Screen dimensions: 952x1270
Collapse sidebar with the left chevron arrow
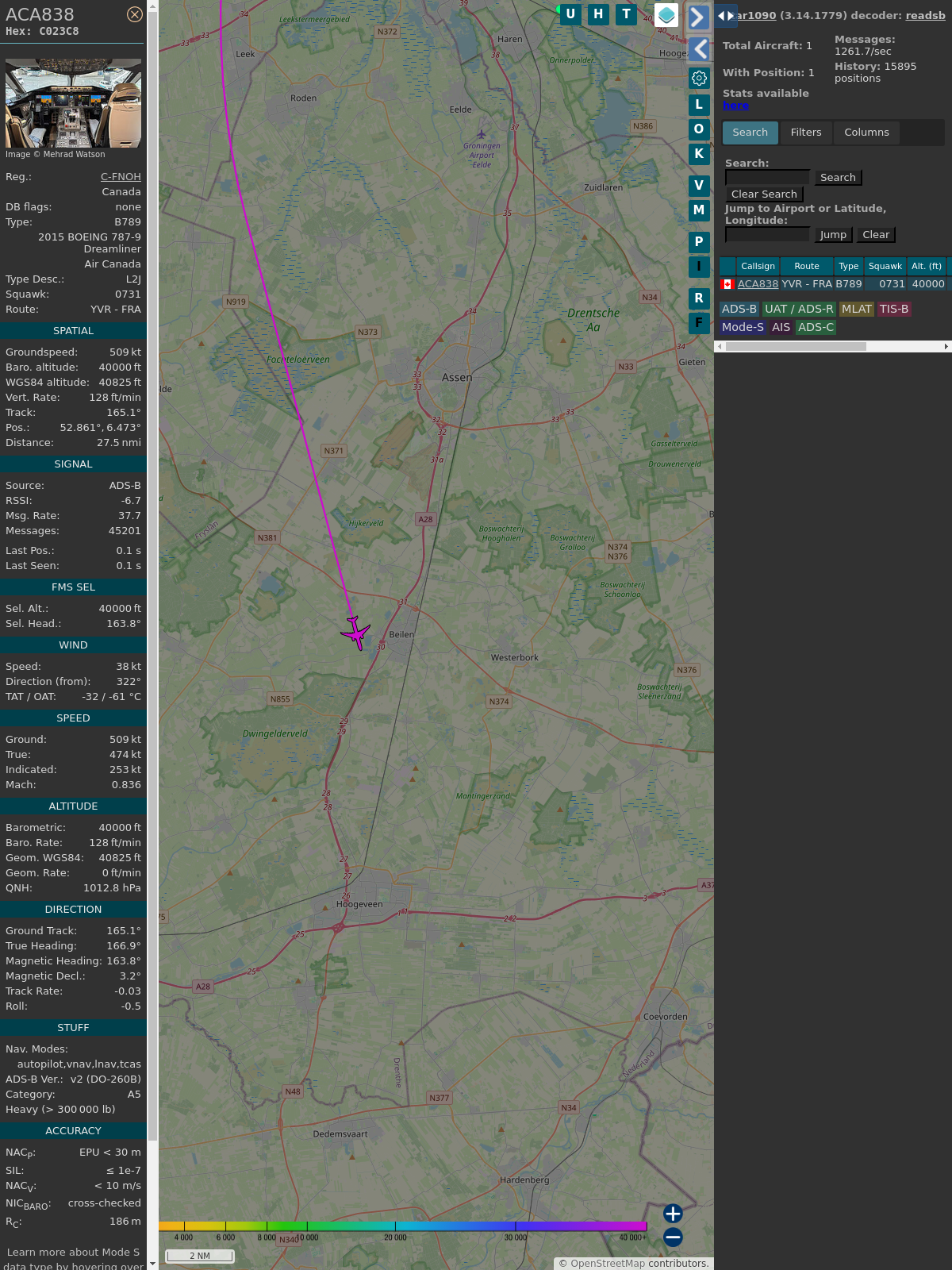click(698, 49)
